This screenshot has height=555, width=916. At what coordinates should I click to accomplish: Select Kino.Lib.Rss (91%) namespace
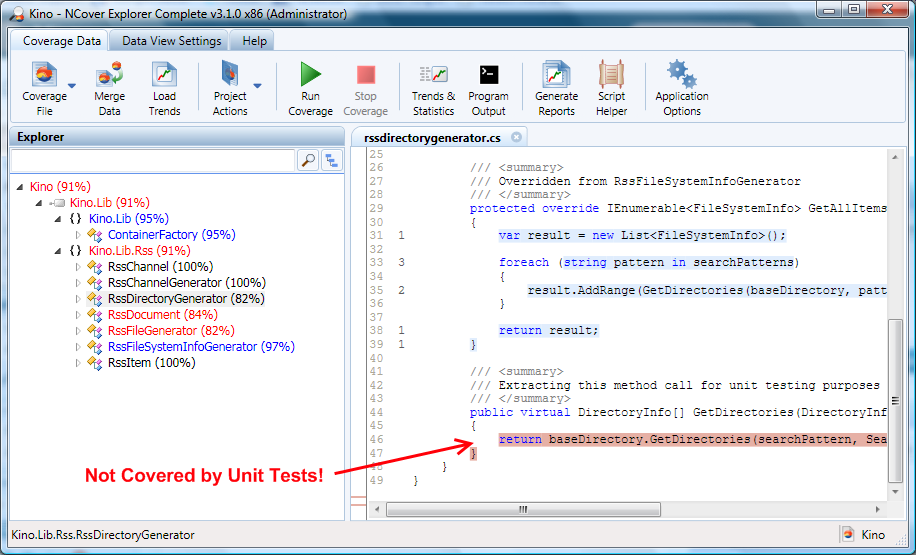(x=140, y=251)
